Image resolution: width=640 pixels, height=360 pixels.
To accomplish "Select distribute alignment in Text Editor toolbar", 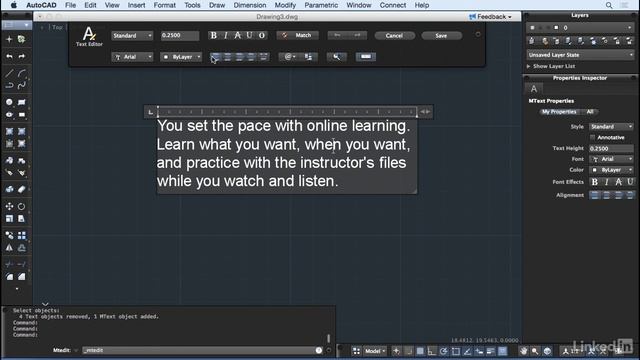I will [x=263, y=57].
